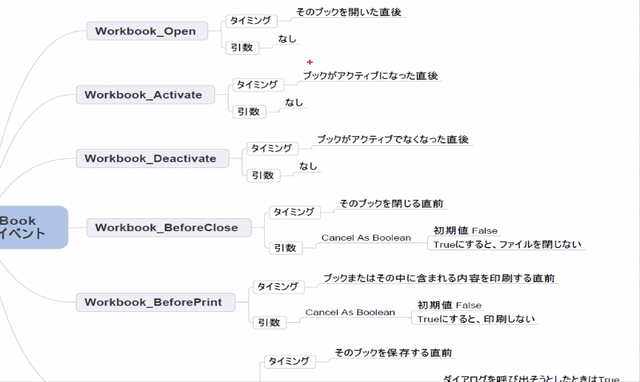640x382 pixels.
Task: Click Trueにすると、ファイルを閉じない note
Action: click(507, 244)
